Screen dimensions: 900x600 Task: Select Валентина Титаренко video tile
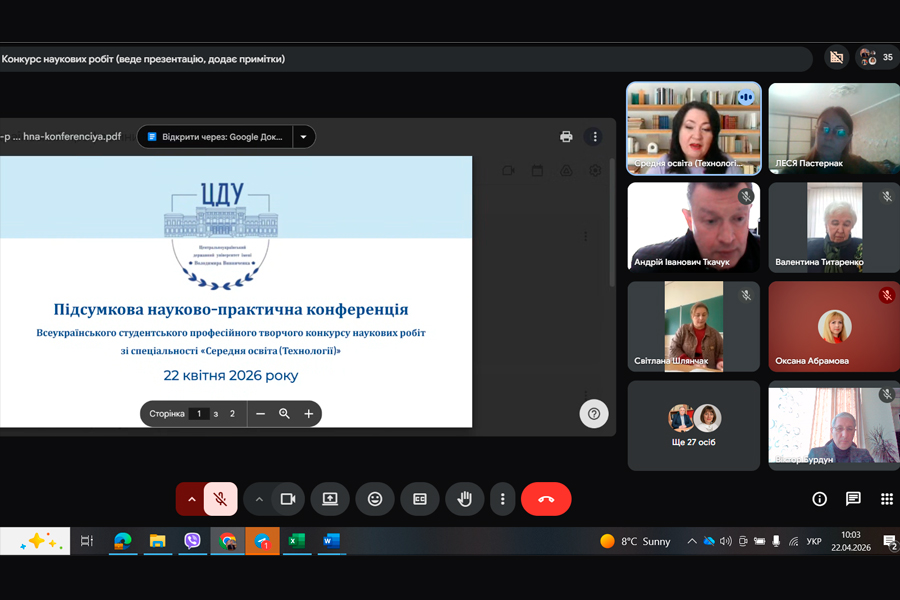834,227
